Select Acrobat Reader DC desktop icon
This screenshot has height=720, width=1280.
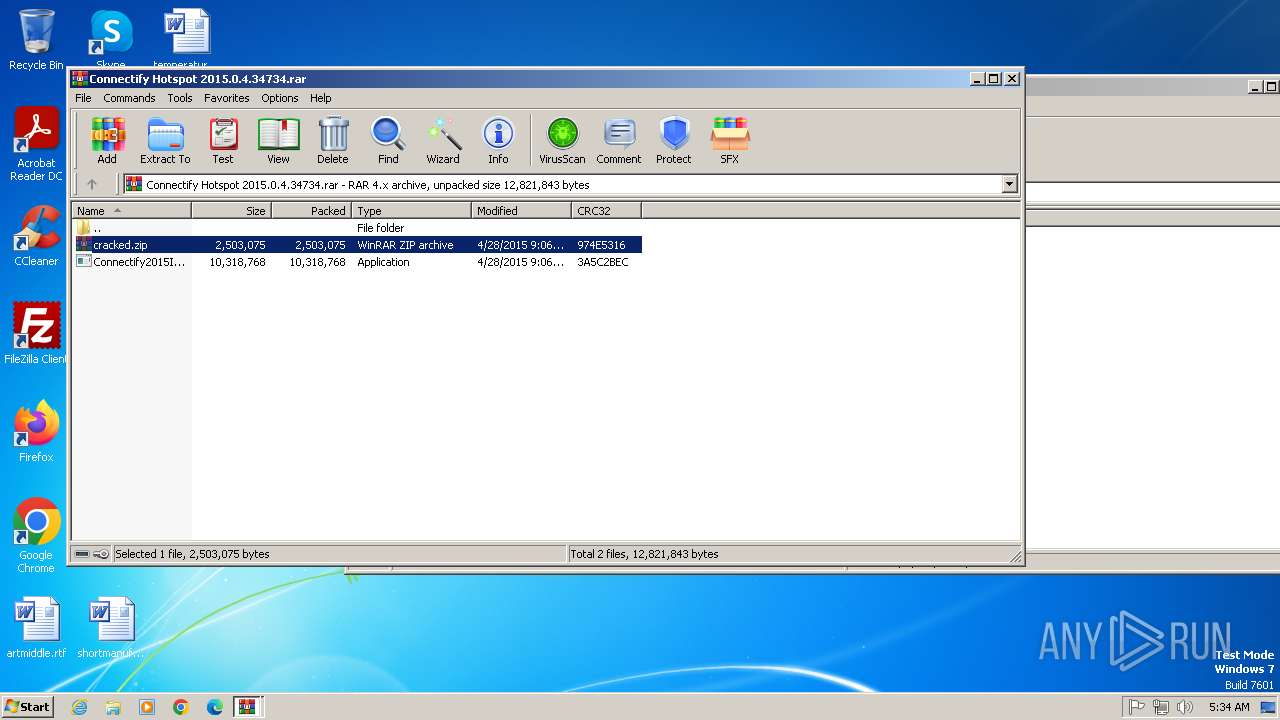pyautogui.click(x=36, y=145)
